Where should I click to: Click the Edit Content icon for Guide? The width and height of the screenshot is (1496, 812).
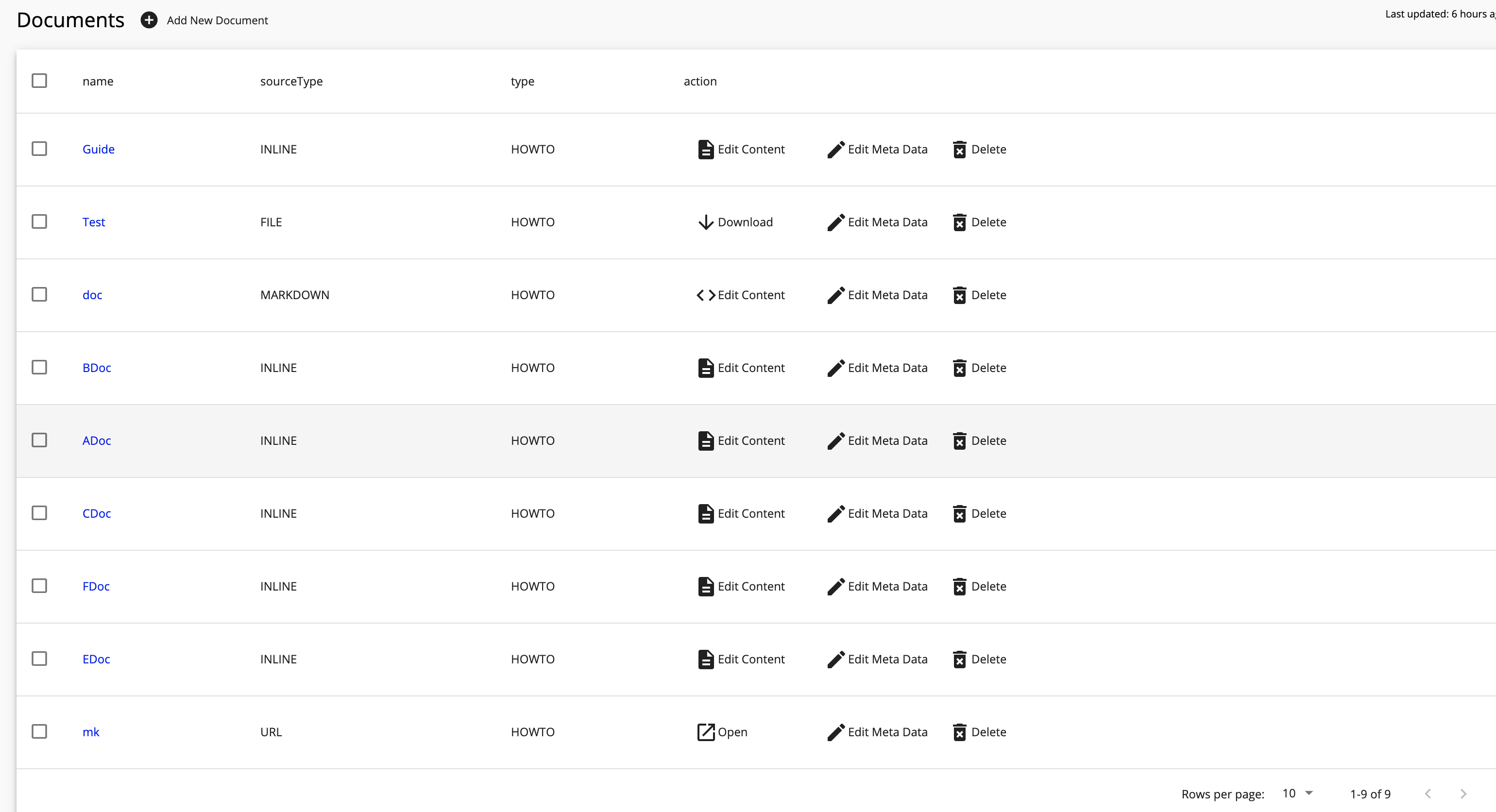tap(705, 149)
